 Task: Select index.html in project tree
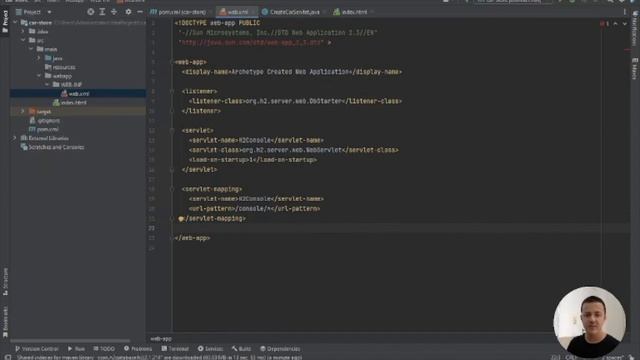[x=74, y=103]
